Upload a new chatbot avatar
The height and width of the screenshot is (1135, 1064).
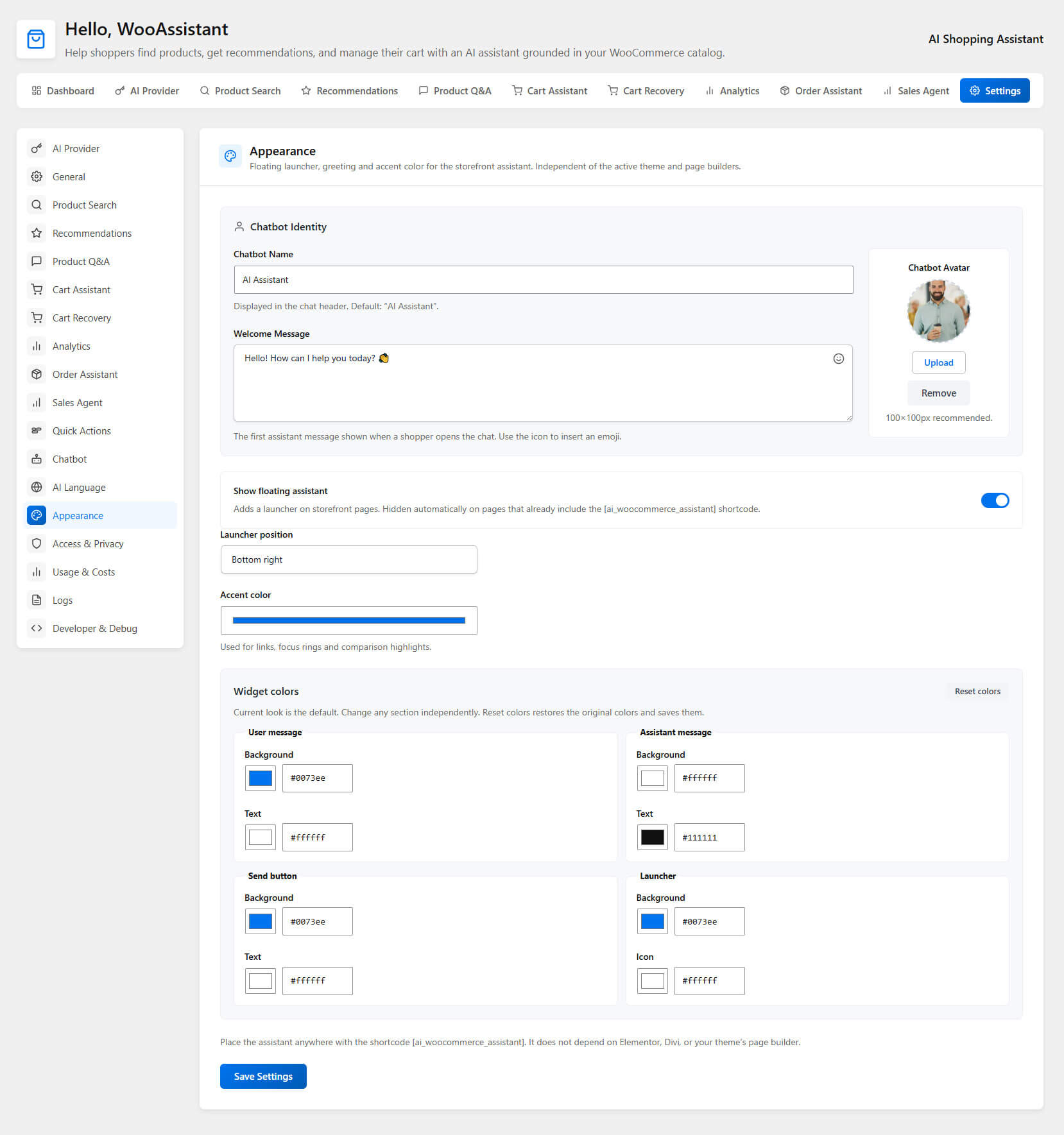(938, 363)
